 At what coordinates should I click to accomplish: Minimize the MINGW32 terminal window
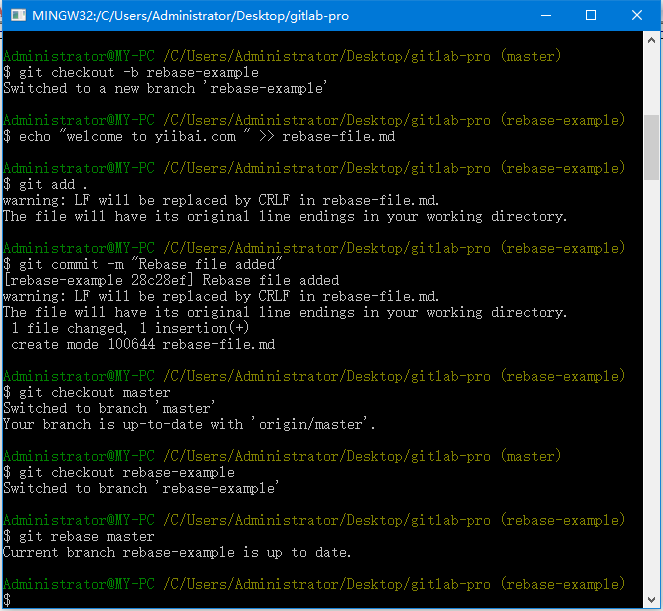click(x=546, y=16)
